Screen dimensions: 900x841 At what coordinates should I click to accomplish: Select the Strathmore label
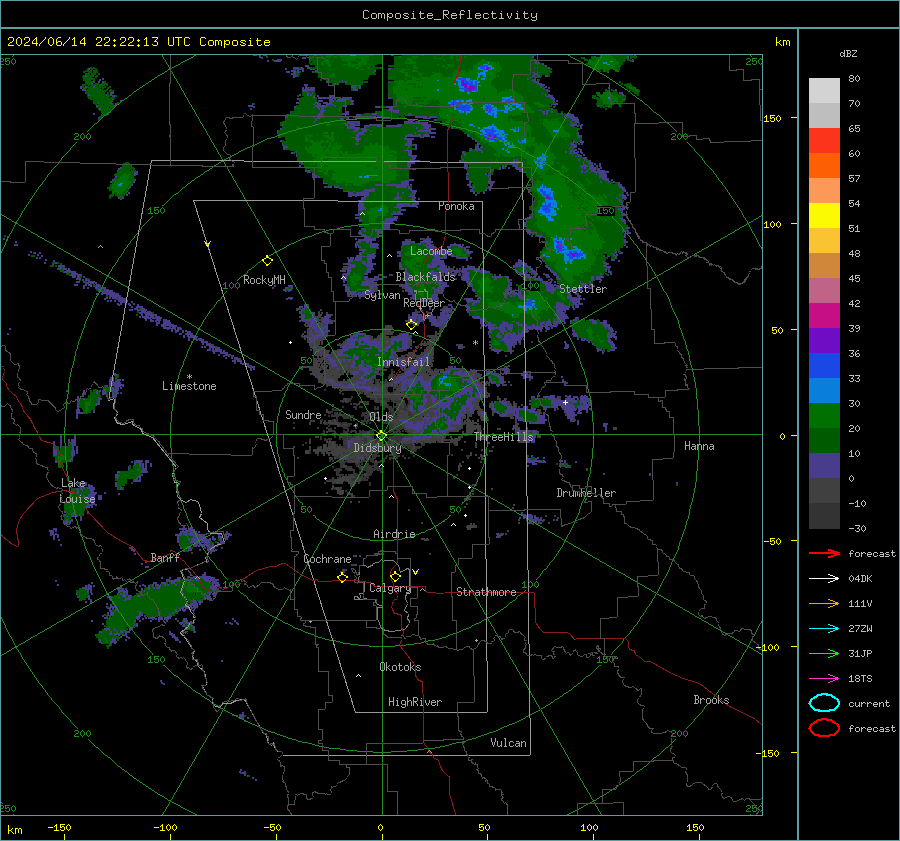[486, 592]
